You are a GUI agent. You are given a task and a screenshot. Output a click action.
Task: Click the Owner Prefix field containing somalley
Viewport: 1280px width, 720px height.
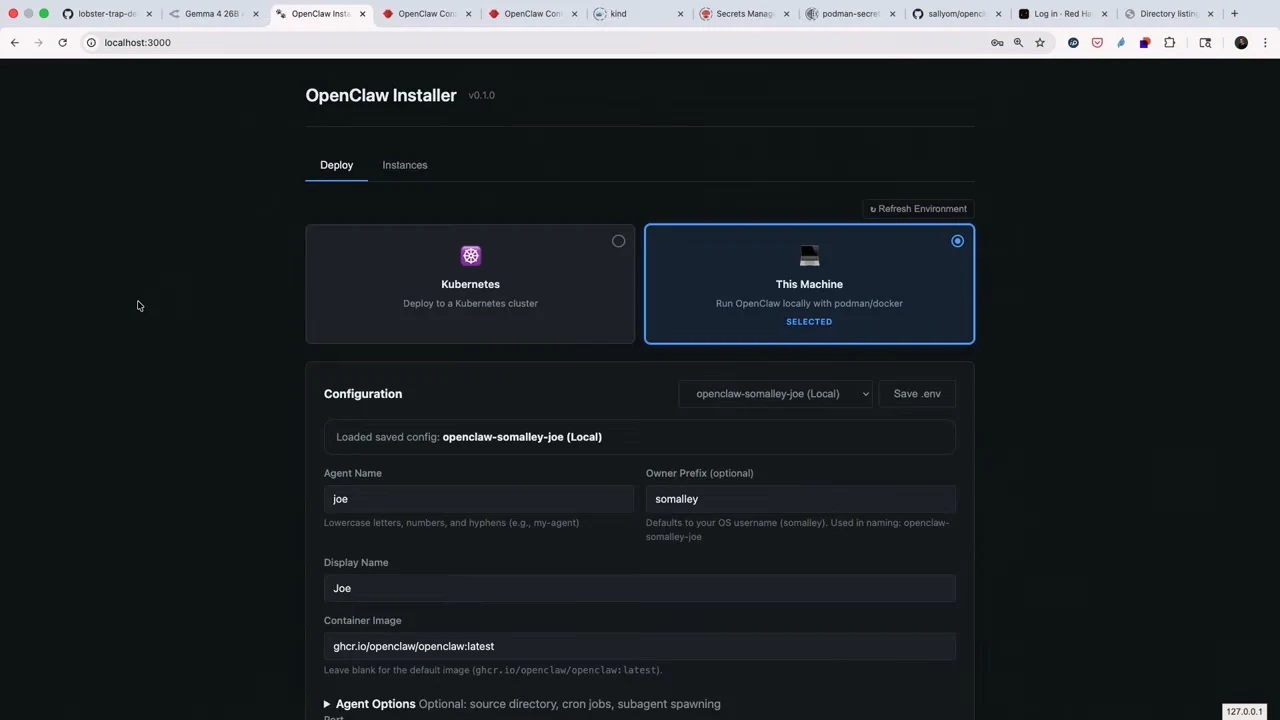pyautogui.click(x=800, y=499)
